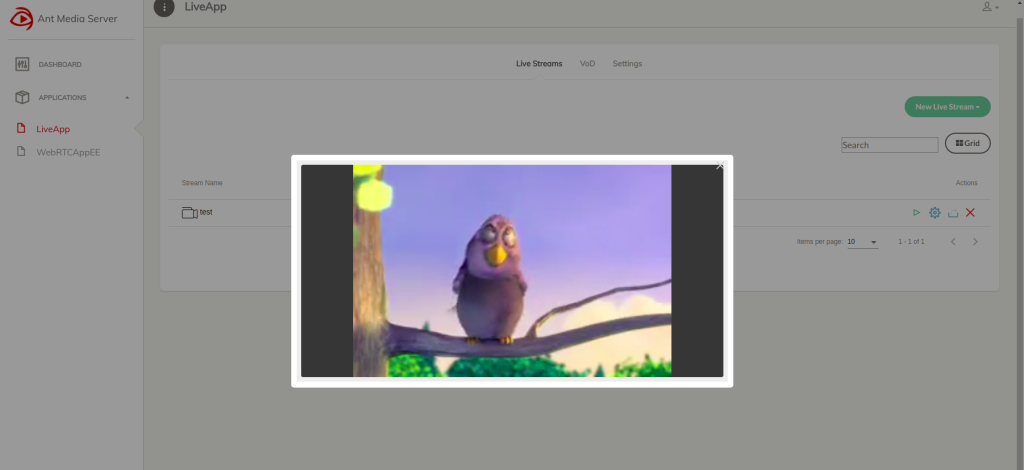
Task: Click the WebRTCAppEE file icon
Action: coord(21,151)
